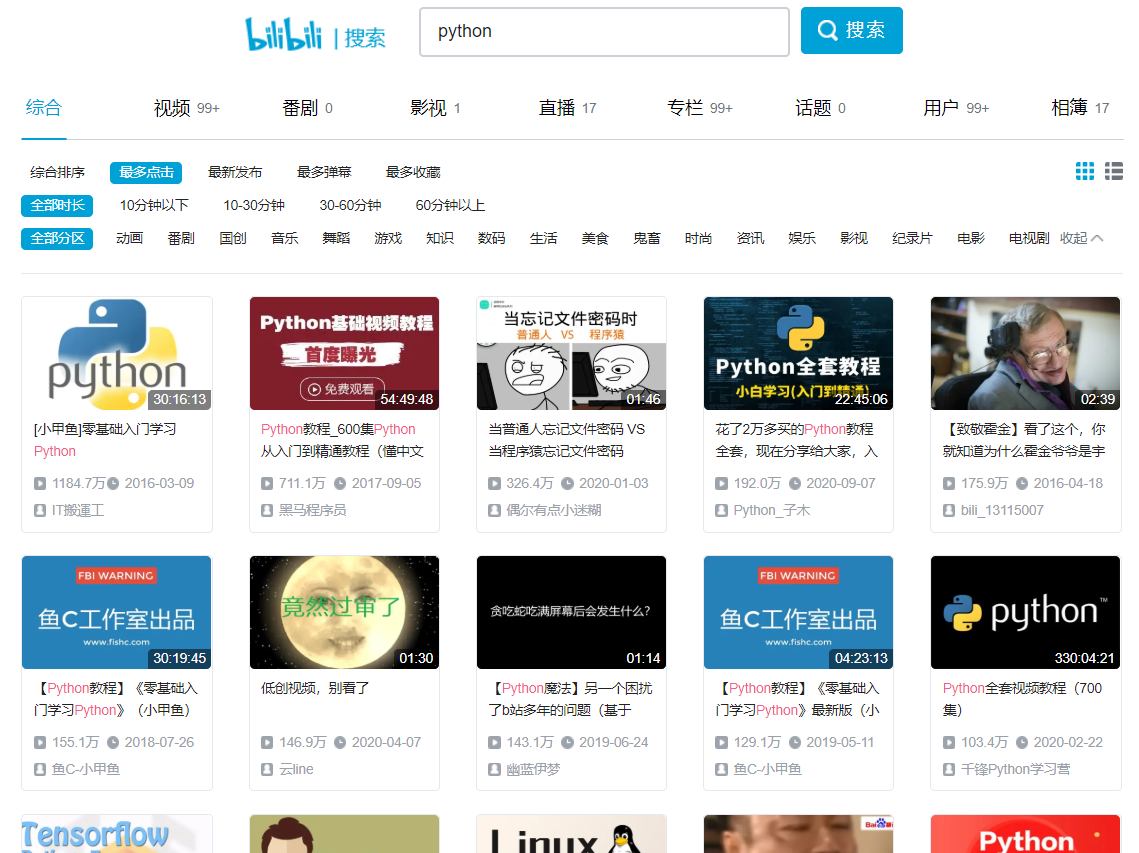Filter duration to 10分钟以下
The width and height of the screenshot is (1139, 853).
pyautogui.click(x=154, y=206)
